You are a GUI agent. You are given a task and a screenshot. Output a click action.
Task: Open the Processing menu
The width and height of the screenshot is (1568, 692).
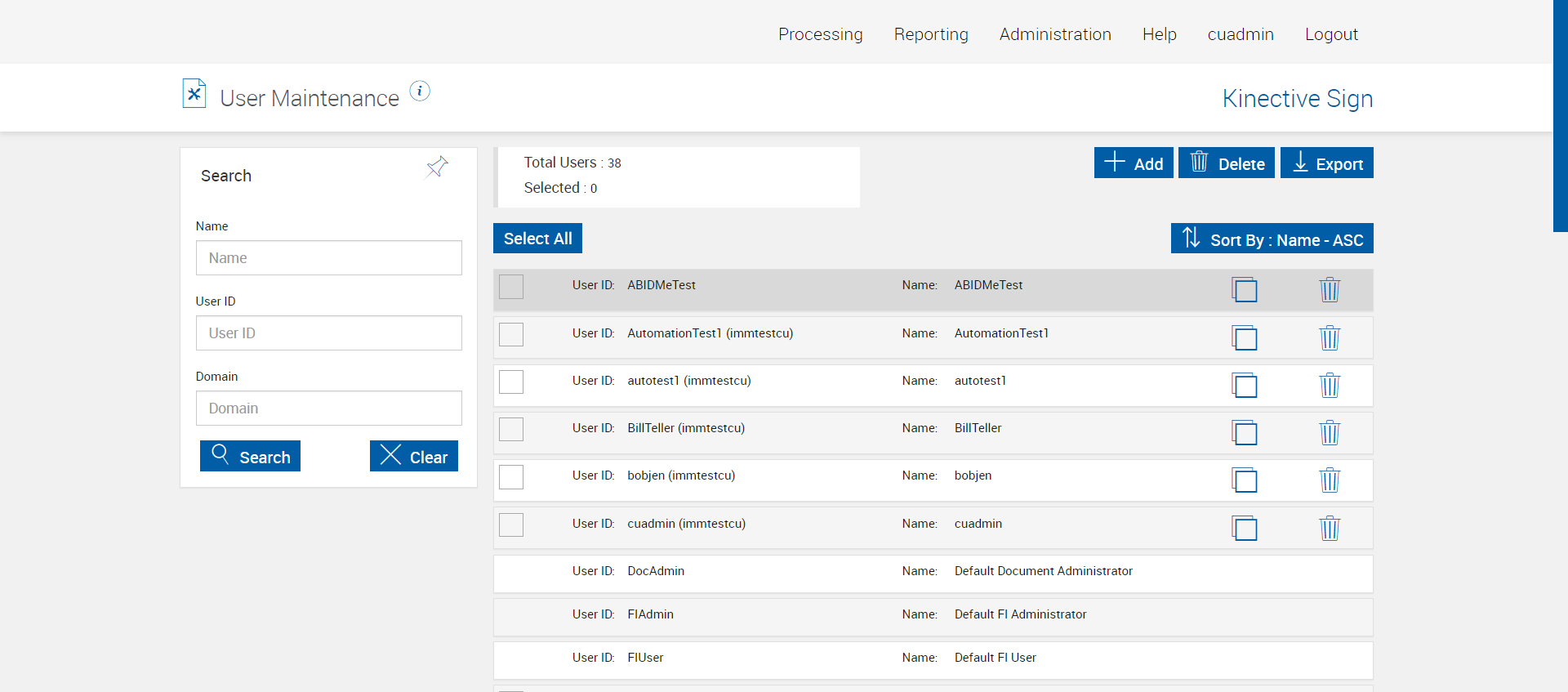tap(820, 34)
